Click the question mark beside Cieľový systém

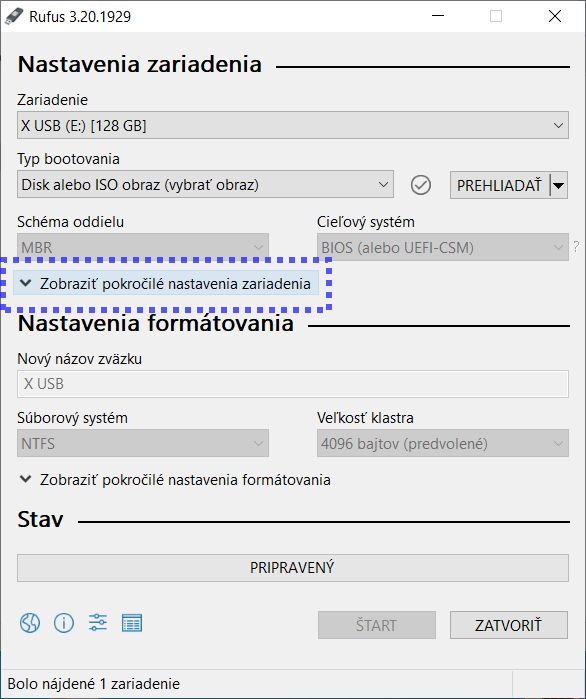(x=576, y=247)
